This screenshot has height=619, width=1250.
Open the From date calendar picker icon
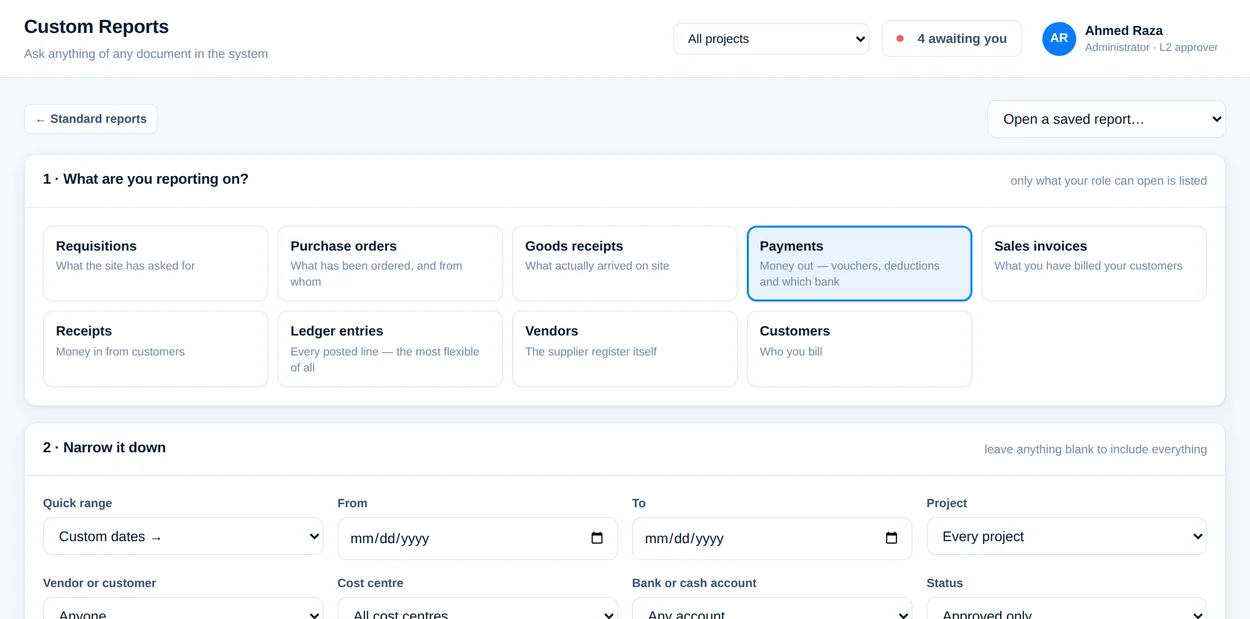(597, 538)
